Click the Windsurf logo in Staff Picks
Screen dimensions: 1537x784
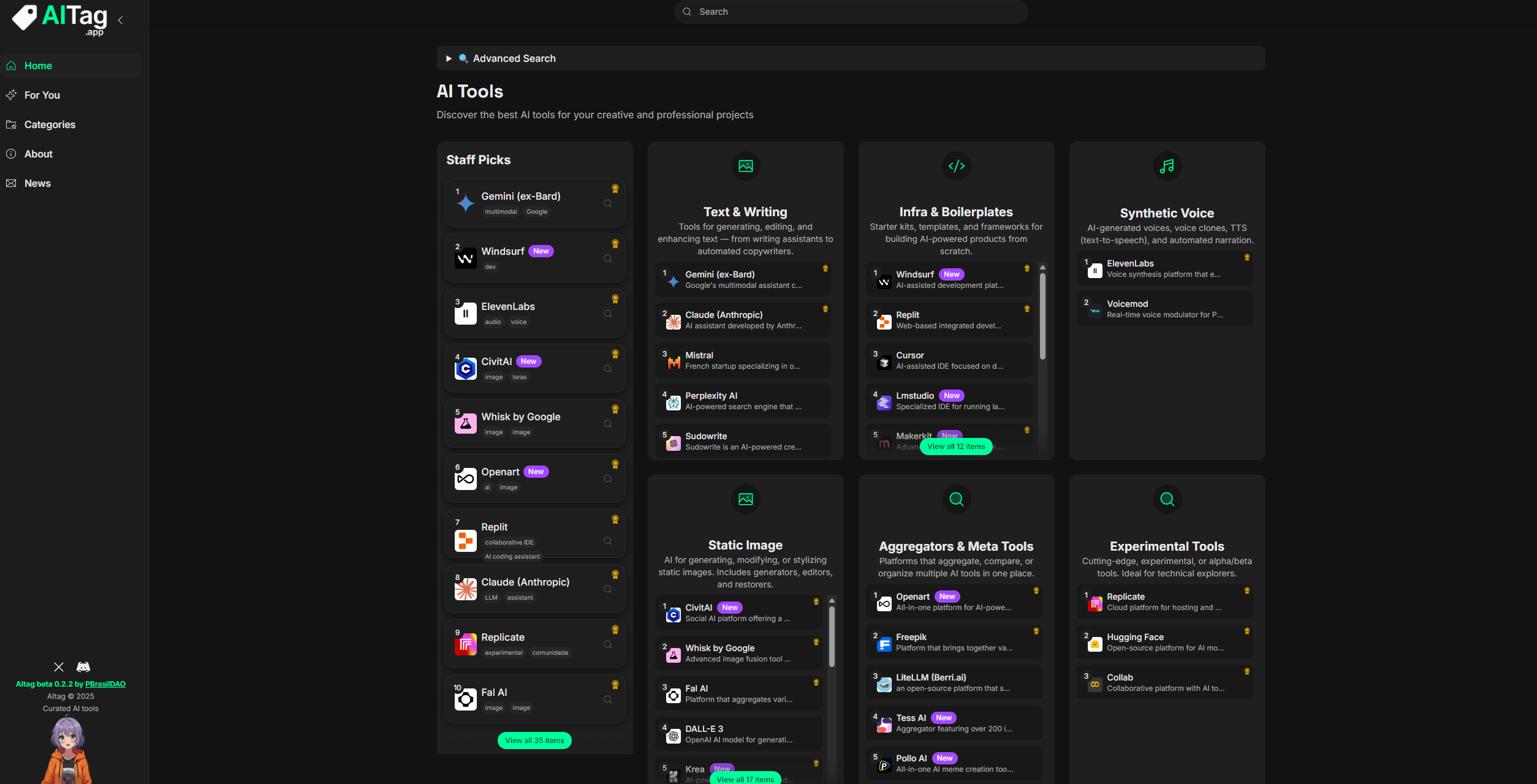tap(466, 258)
